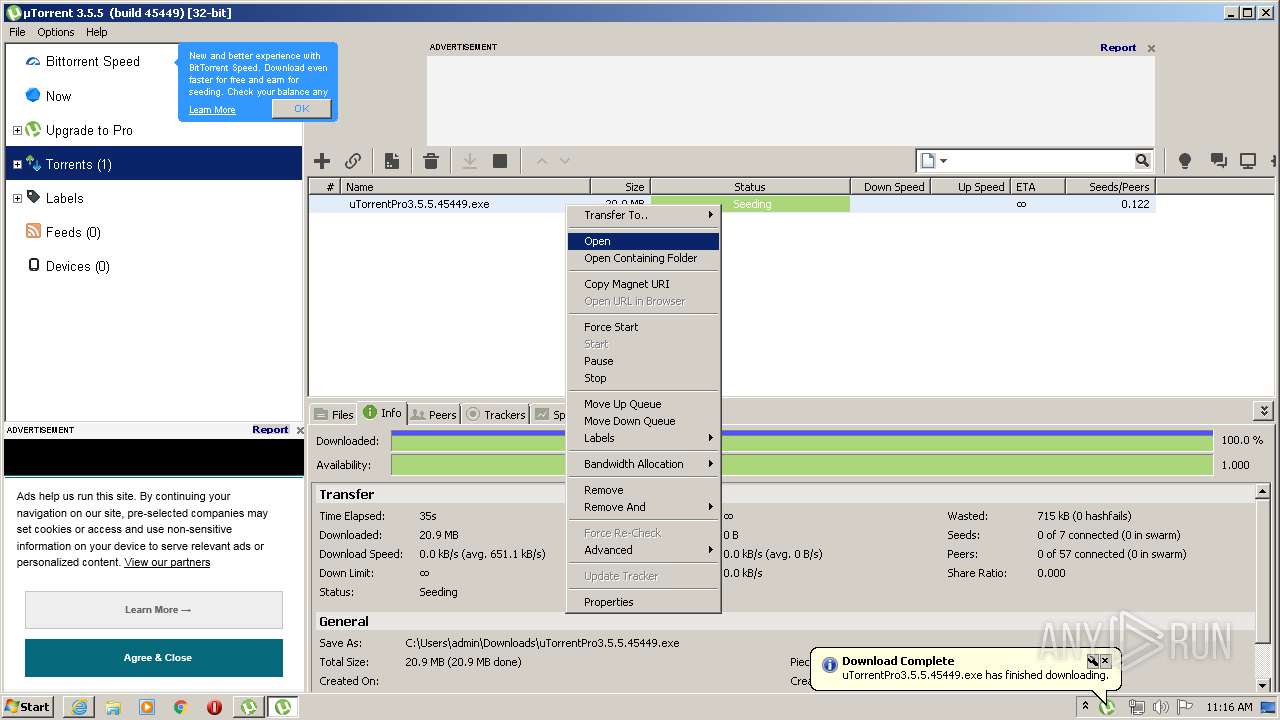
Task: Open the File menu
Action: (x=17, y=32)
